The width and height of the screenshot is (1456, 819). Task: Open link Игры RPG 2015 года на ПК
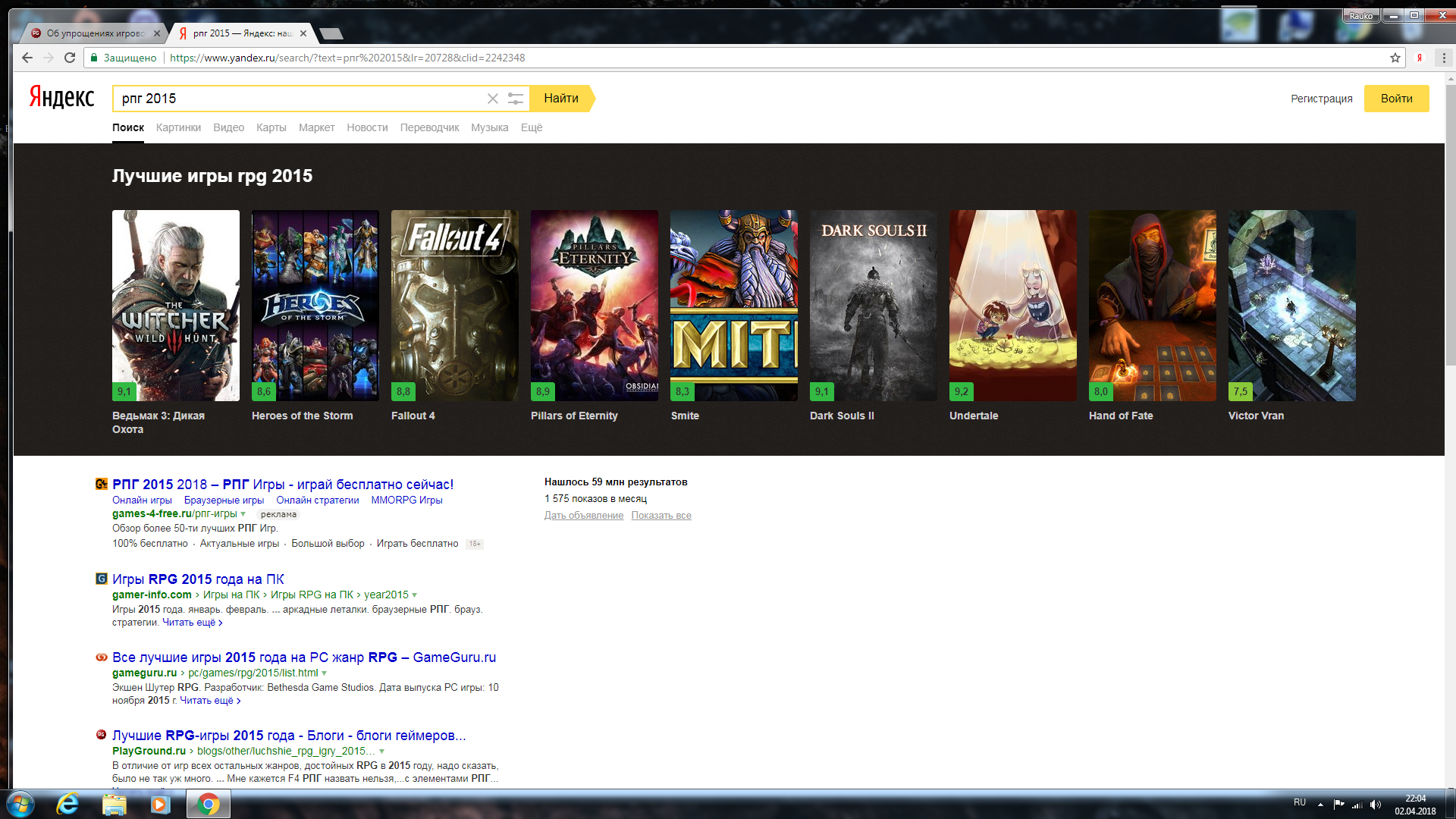click(198, 579)
